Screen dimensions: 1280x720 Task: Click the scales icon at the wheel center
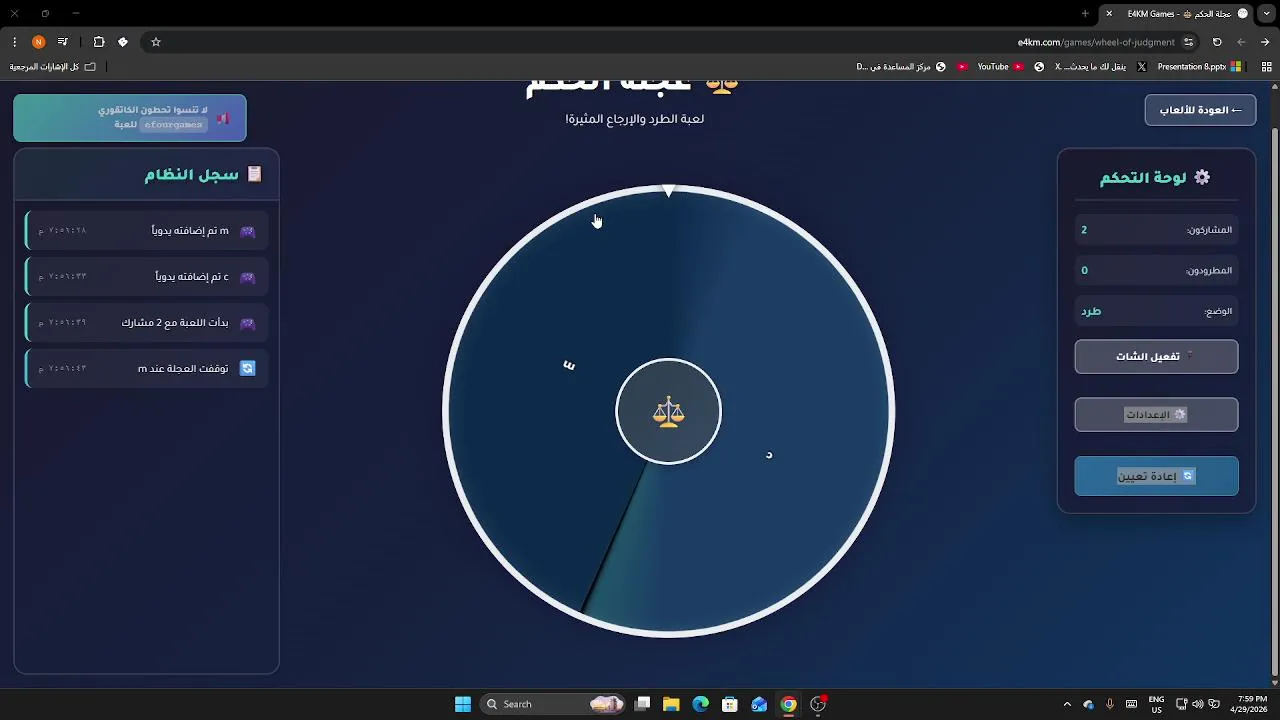click(x=668, y=412)
